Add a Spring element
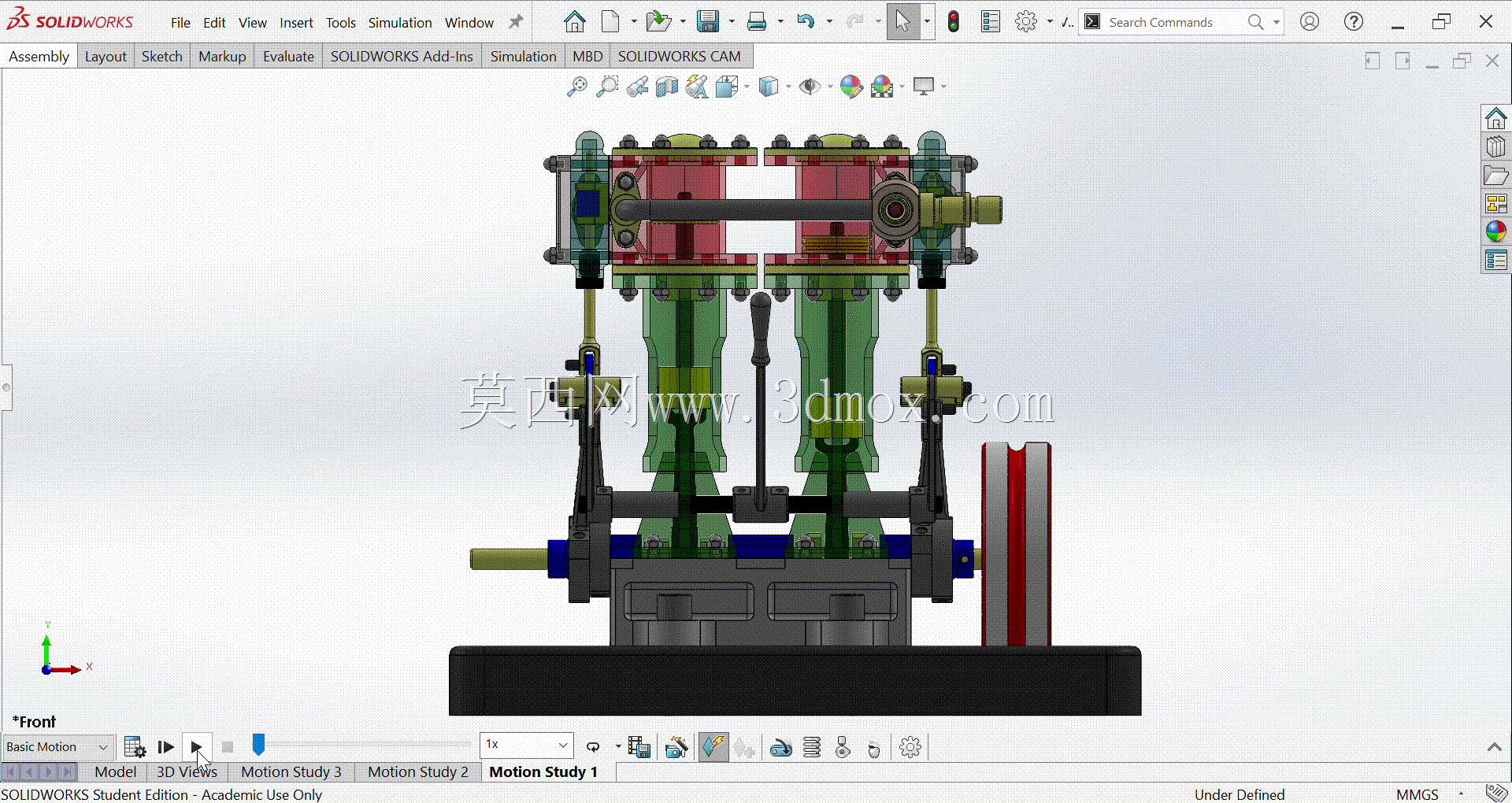This screenshot has height=803, width=1512. (813, 747)
